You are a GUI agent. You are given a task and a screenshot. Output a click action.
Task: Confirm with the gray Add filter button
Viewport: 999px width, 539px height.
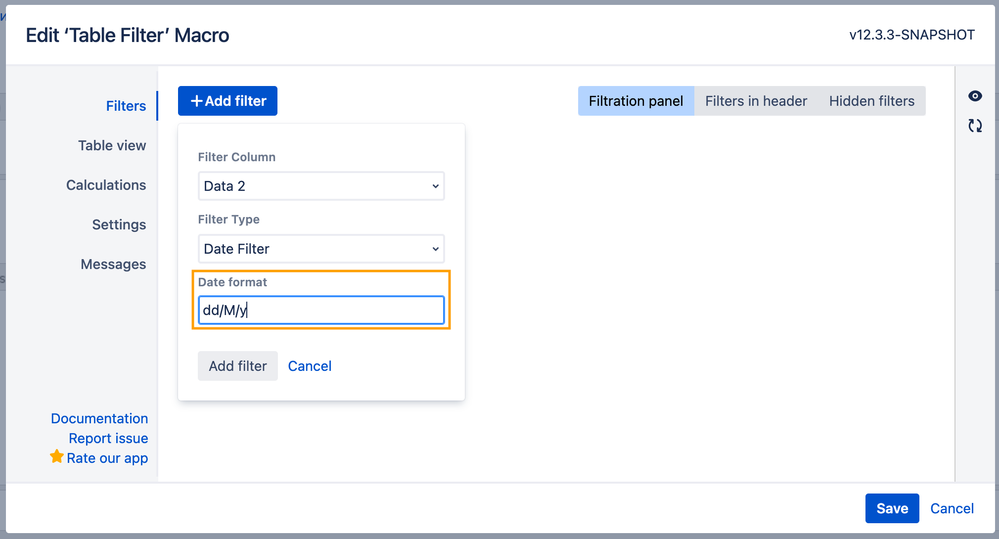tap(238, 366)
